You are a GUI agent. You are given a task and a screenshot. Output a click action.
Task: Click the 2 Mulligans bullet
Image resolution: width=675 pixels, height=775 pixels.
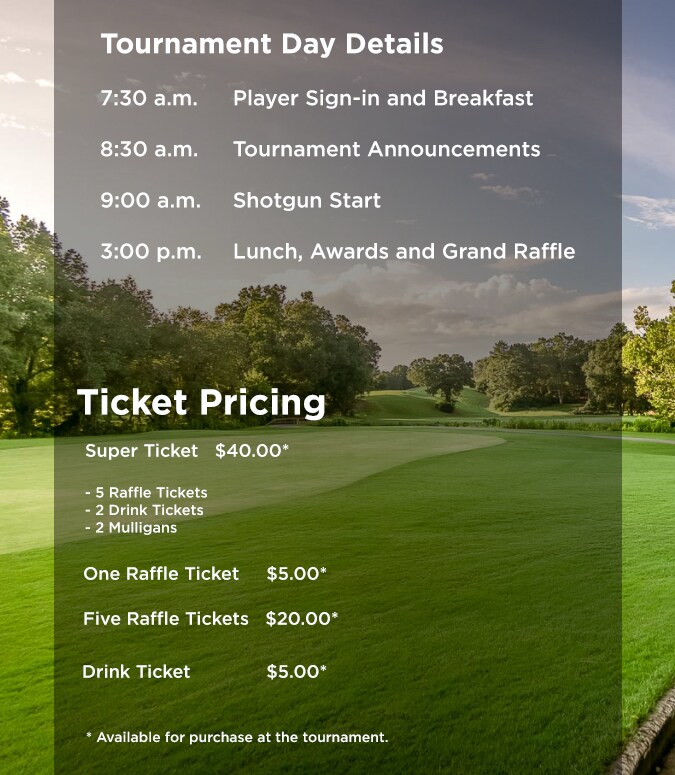coord(131,527)
